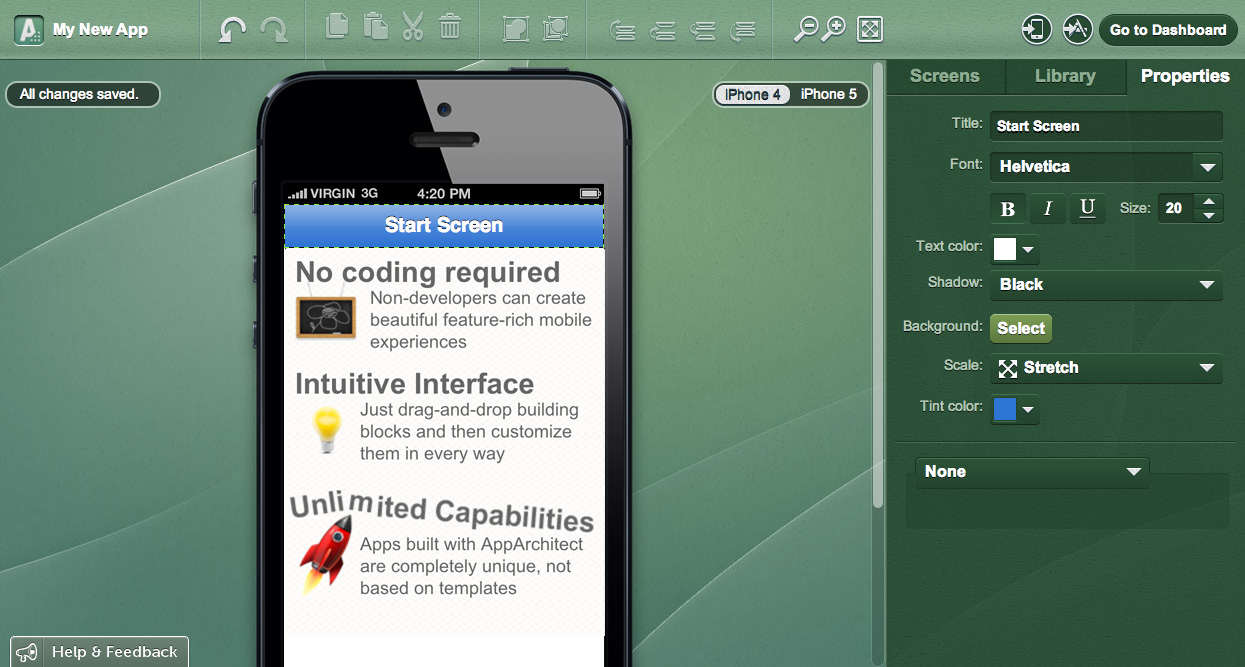Ungroup elements with the toolbar icon
Screen dimensions: 1245x667
click(x=556, y=29)
